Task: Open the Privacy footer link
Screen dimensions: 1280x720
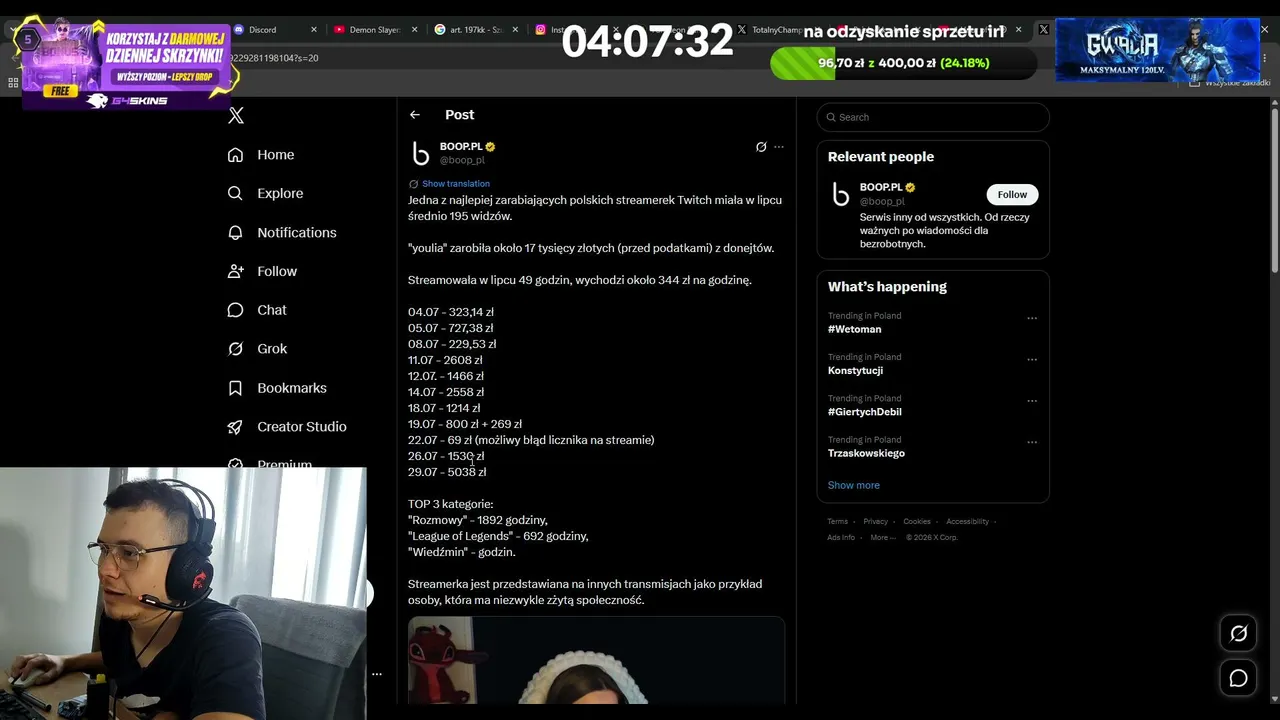Action: click(x=876, y=521)
